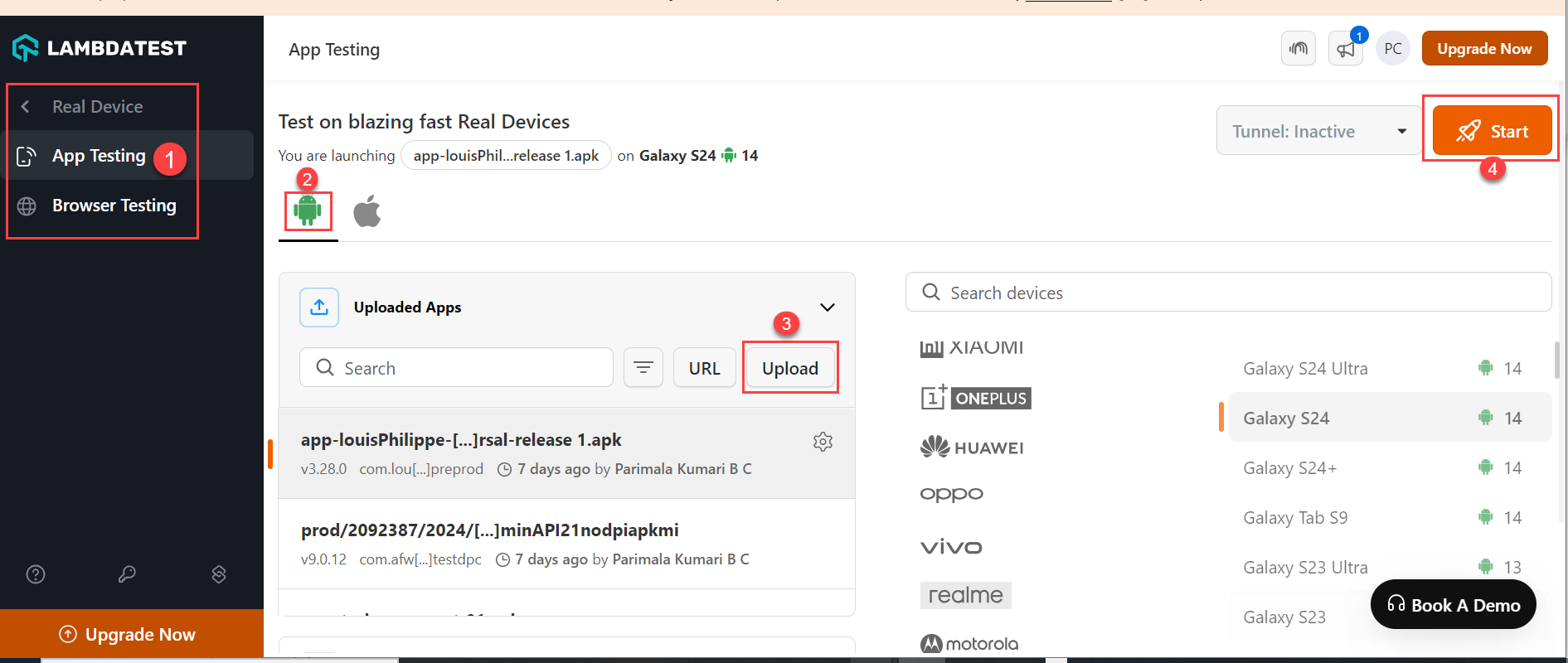Viewport: 1568px width, 663px height.
Task: Click the LambdaTest logo
Action: click(x=100, y=48)
